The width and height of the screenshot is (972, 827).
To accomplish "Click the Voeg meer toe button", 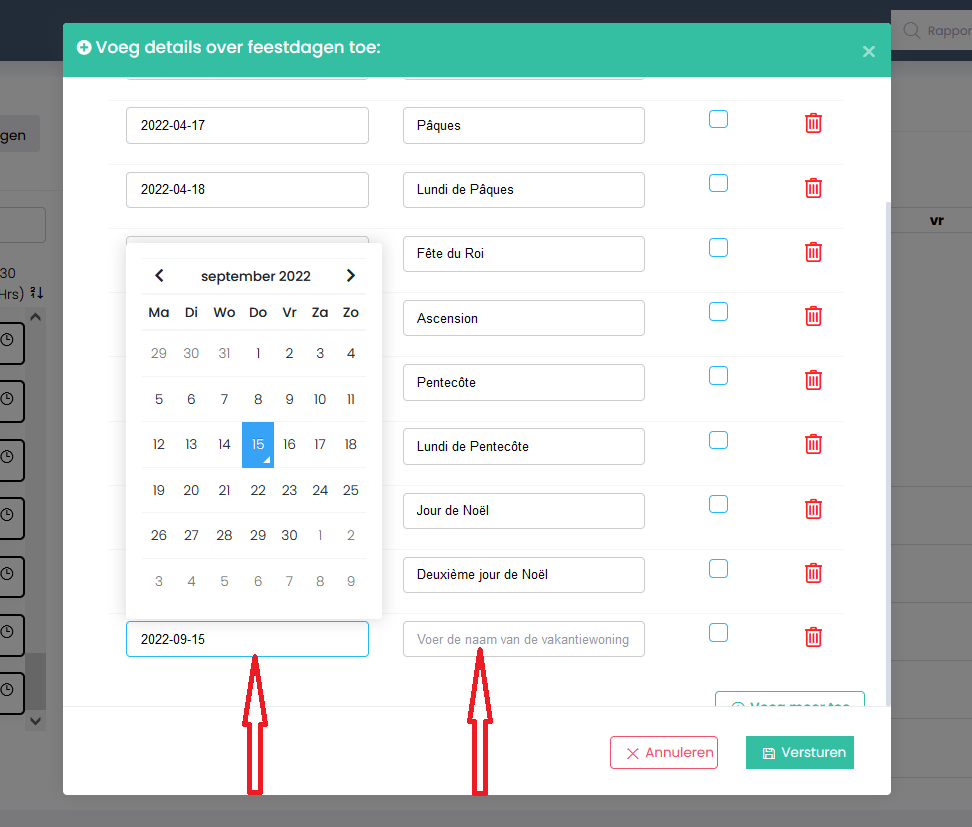I will click(790, 699).
